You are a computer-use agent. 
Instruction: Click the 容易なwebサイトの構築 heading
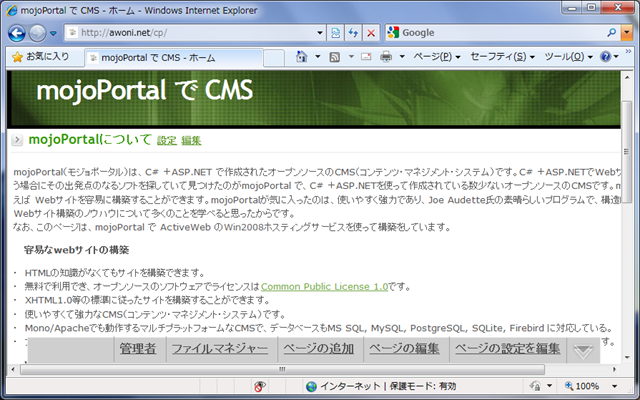(x=76, y=250)
